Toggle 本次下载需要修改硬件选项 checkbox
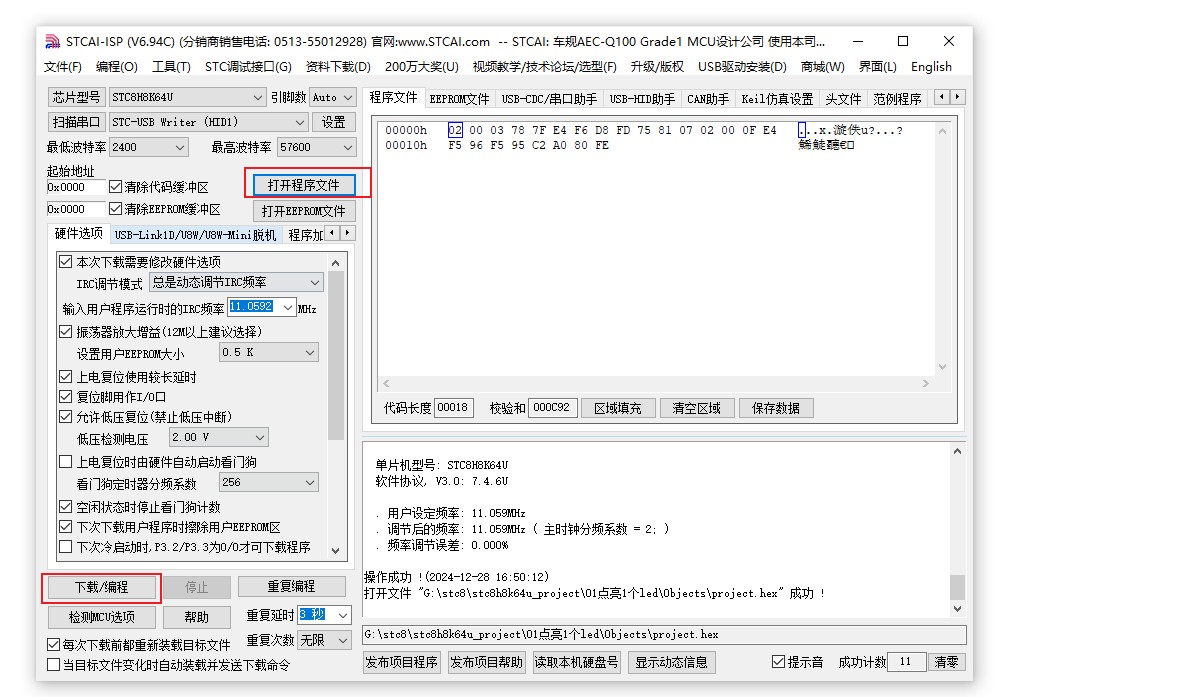 coord(66,262)
